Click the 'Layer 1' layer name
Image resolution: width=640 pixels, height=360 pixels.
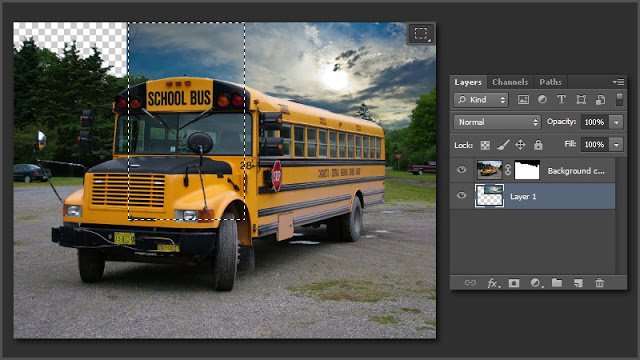pyautogui.click(x=523, y=196)
